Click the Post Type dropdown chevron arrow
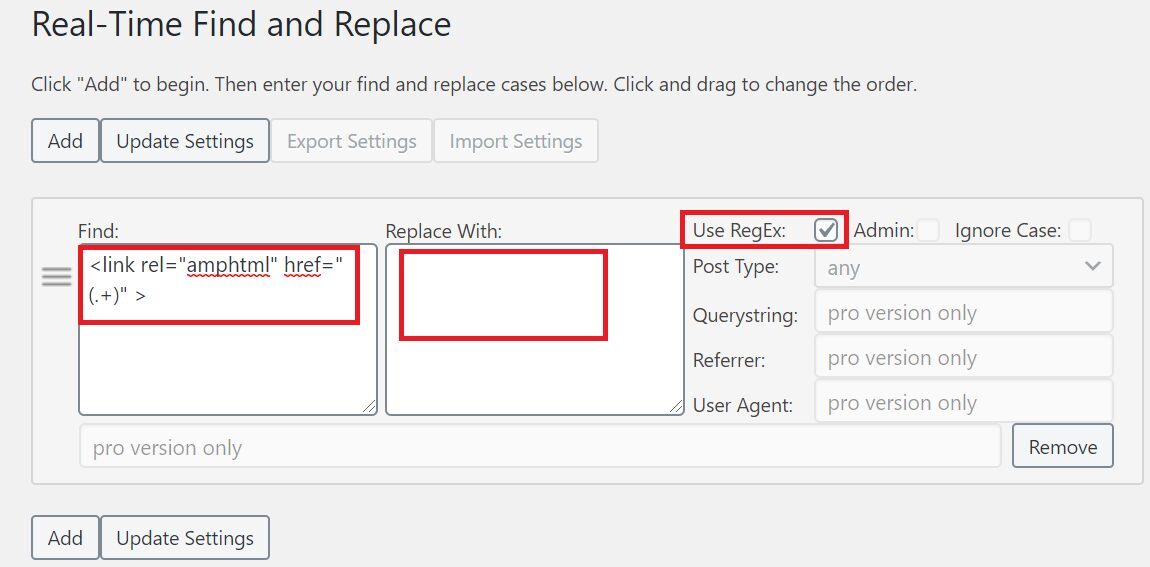This screenshot has height=567, width=1150. (x=1093, y=266)
